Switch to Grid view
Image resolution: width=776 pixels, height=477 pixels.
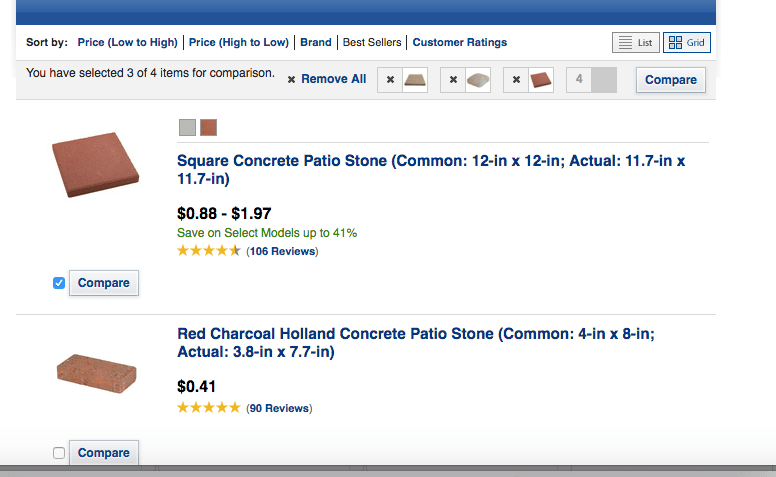click(686, 43)
